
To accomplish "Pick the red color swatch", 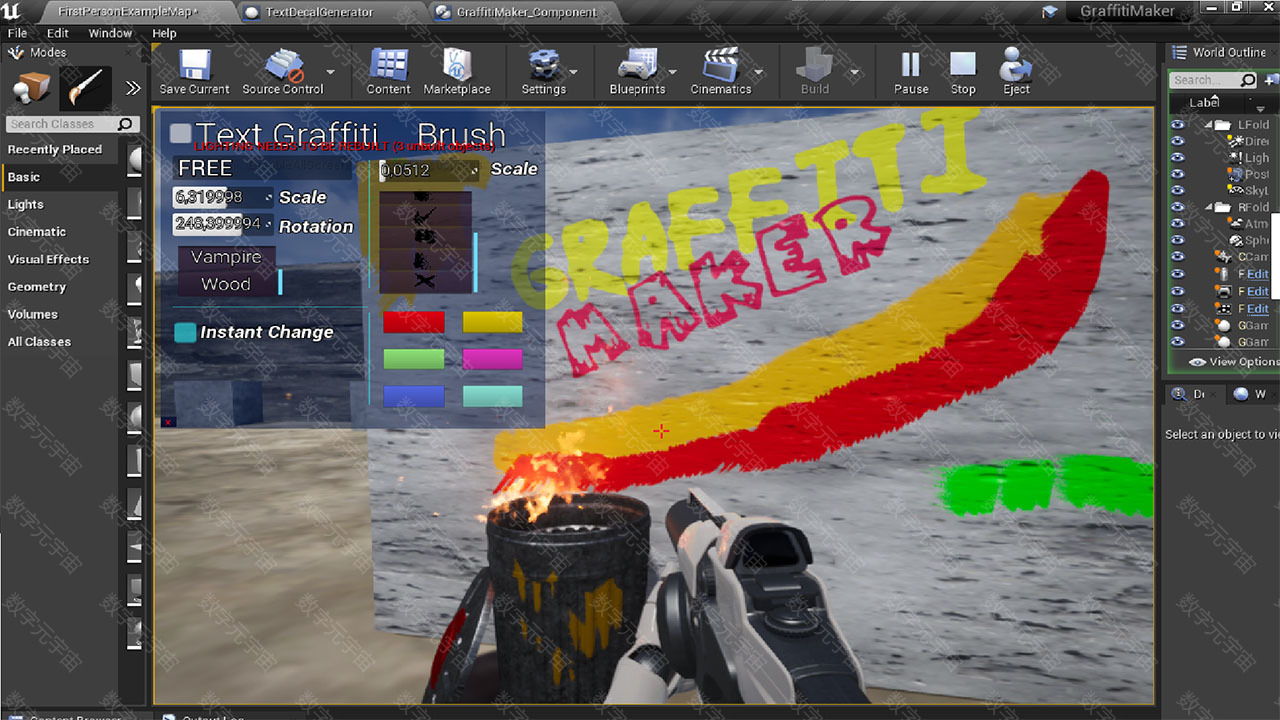I will [x=414, y=322].
